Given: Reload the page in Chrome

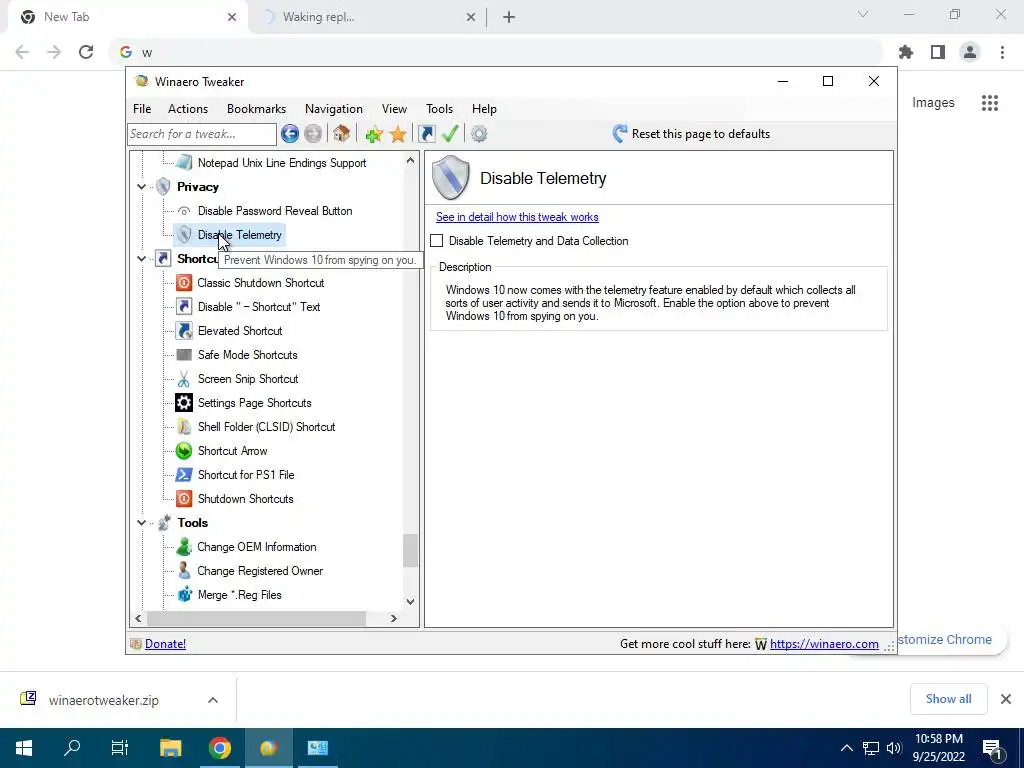Looking at the screenshot, I should [86, 52].
